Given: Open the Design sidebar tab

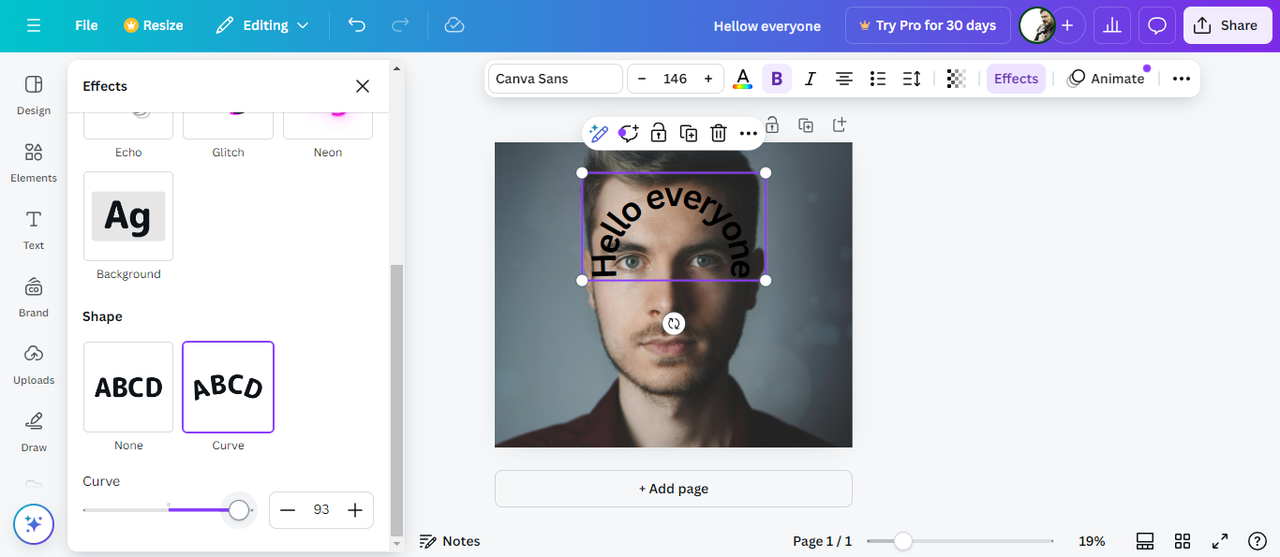Looking at the screenshot, I should 34,94.
